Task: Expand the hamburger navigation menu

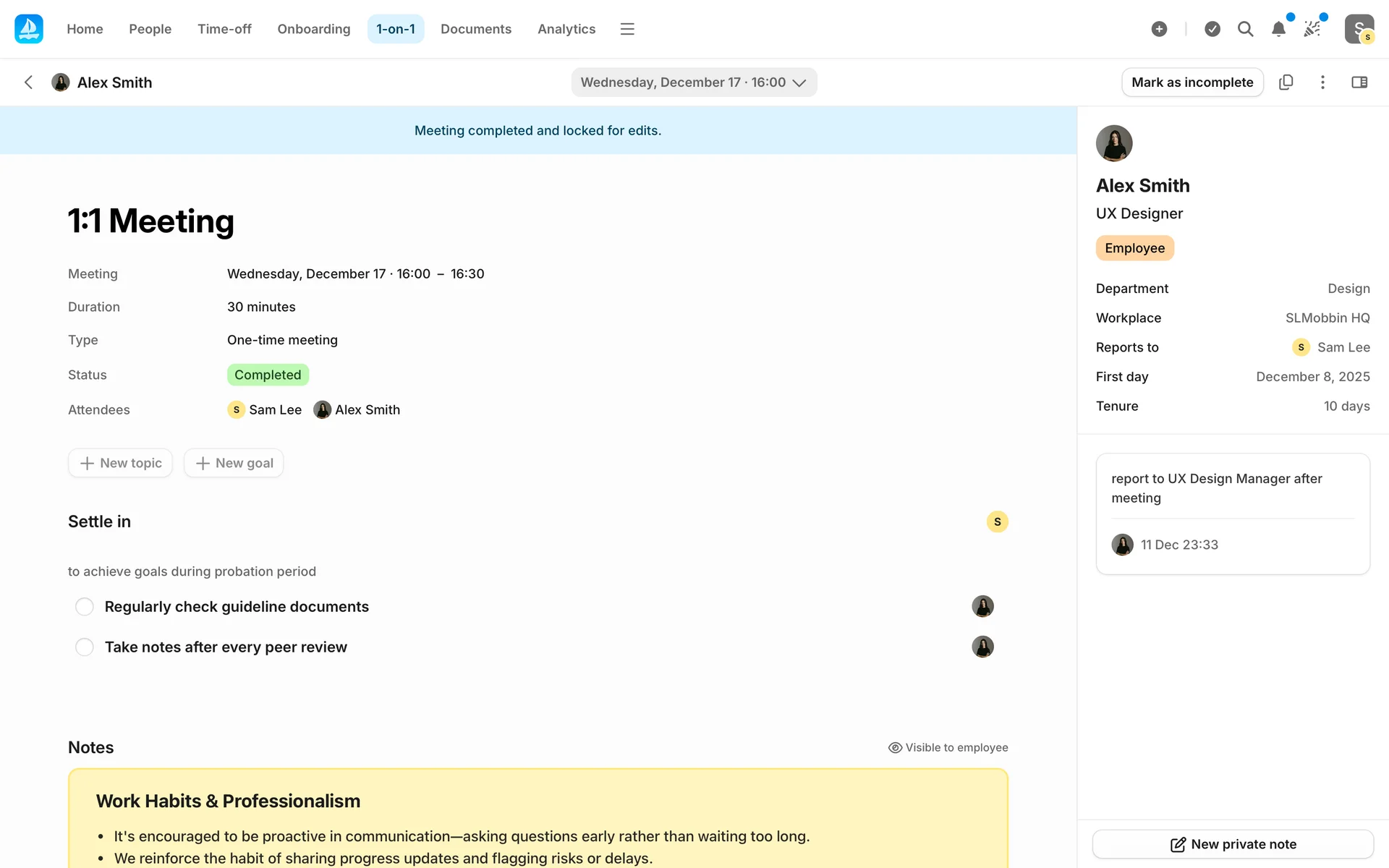Action: (x=627, y=29)
